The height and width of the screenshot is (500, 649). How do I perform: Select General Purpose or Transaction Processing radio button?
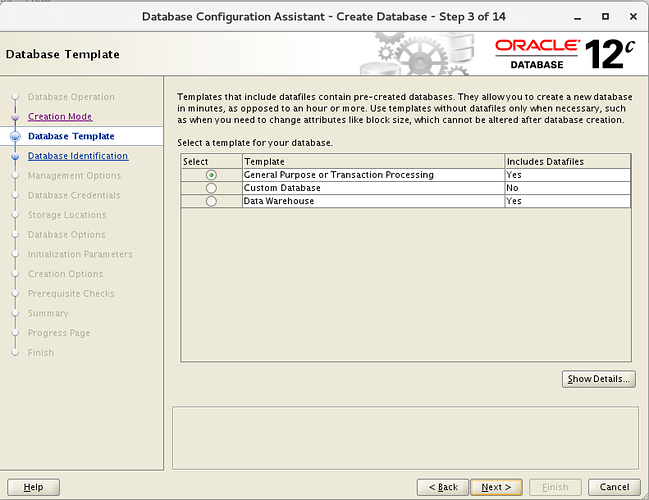211,175
